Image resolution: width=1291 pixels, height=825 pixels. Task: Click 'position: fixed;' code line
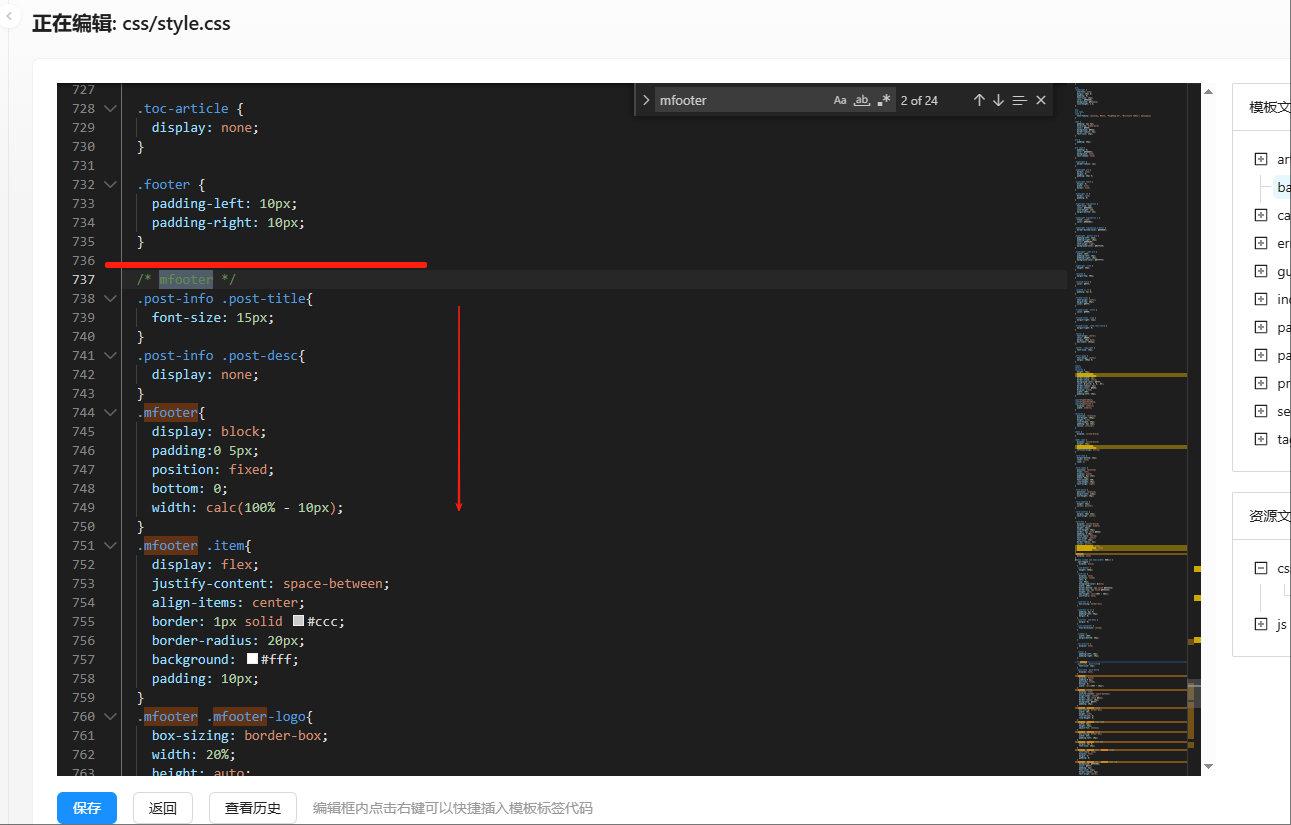213,469
